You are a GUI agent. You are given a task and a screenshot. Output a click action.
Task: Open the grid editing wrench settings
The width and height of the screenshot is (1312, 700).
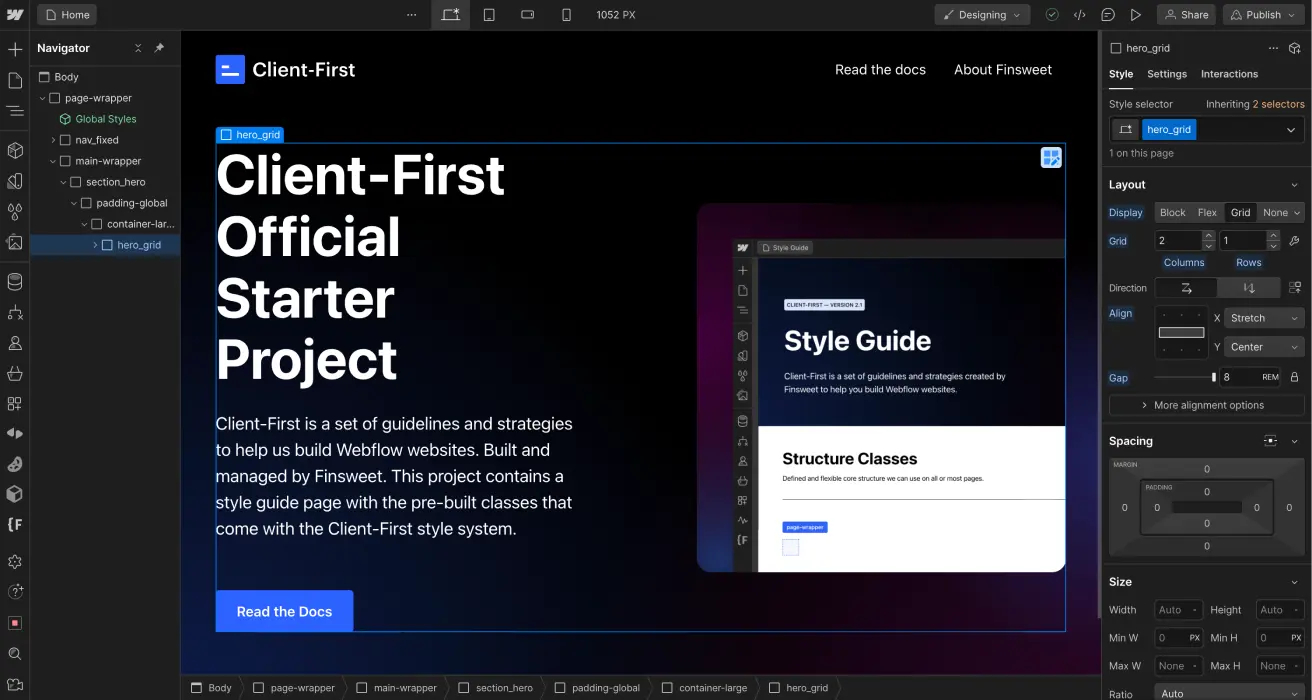(x=1296, y=240)
